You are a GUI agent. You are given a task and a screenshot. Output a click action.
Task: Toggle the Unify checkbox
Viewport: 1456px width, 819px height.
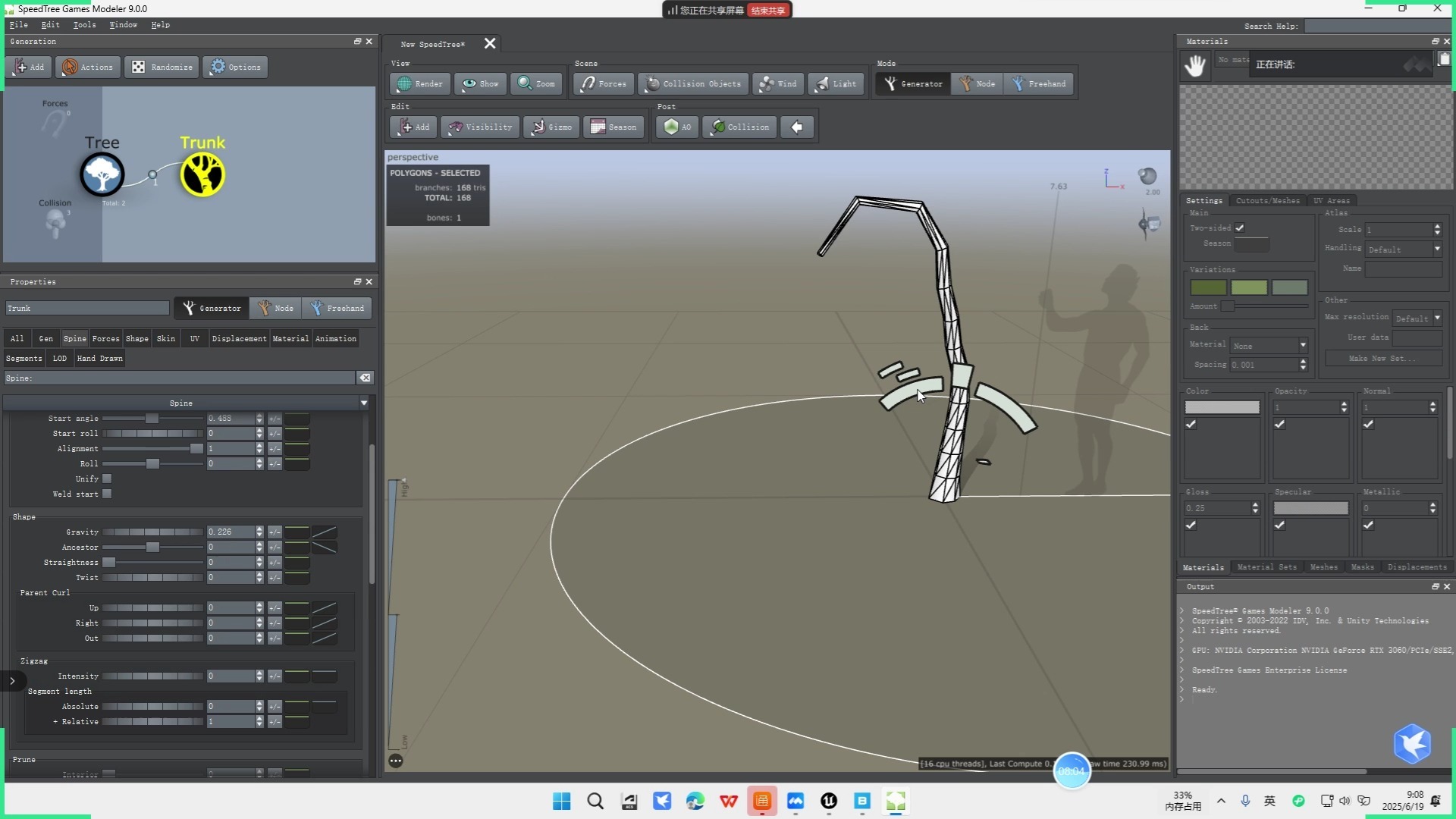107,479
